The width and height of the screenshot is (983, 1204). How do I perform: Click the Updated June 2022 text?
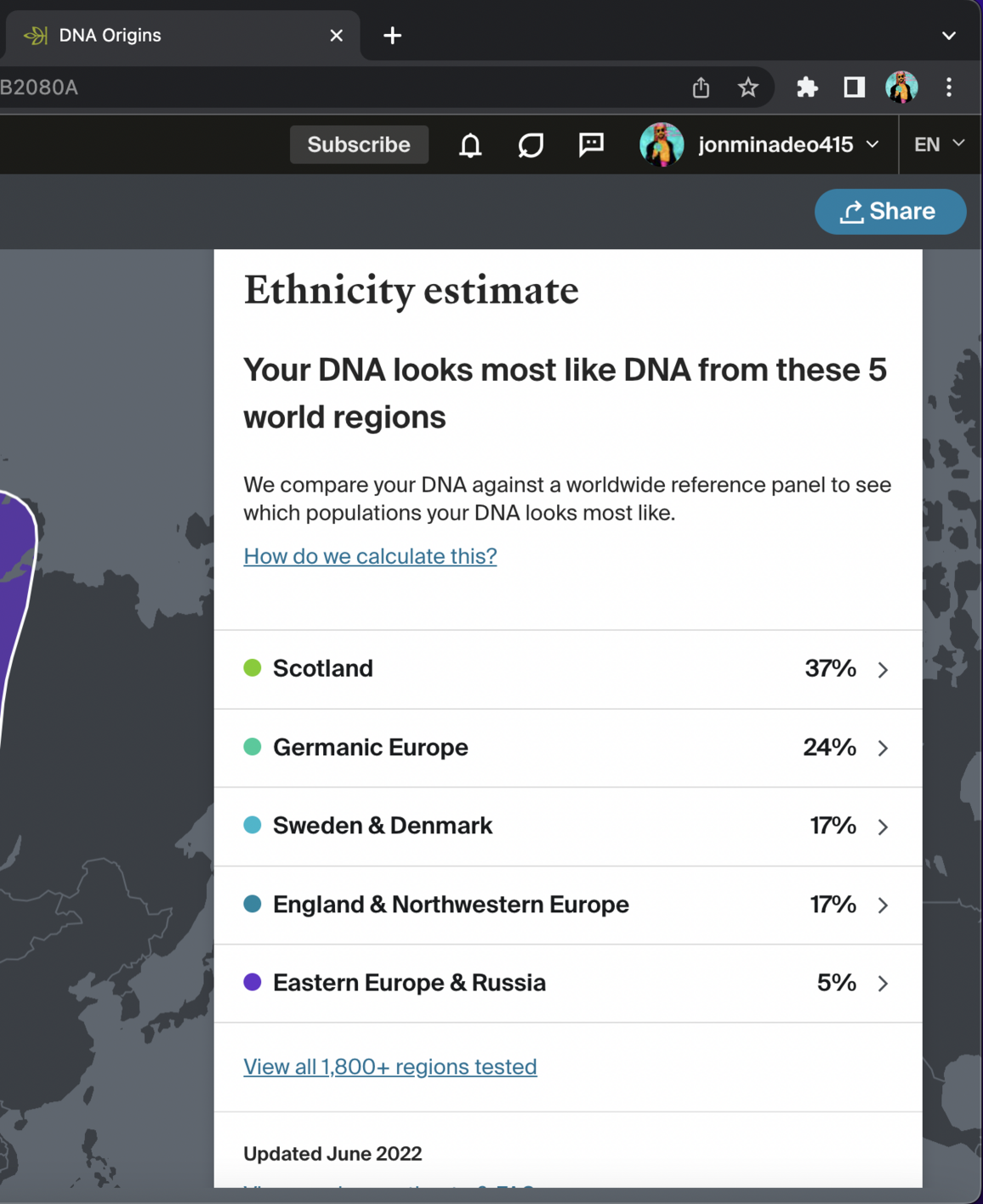click(332, 1154)
